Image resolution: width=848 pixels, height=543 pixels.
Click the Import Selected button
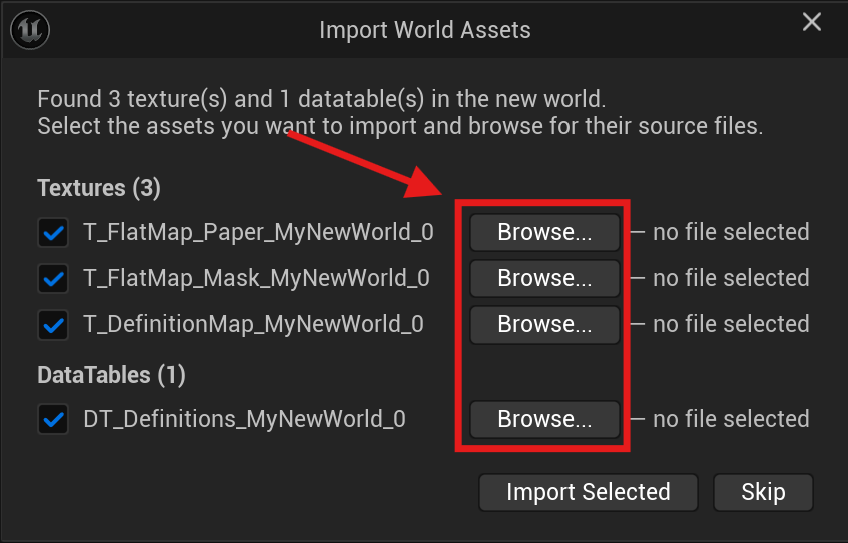[x=588, y=492]
